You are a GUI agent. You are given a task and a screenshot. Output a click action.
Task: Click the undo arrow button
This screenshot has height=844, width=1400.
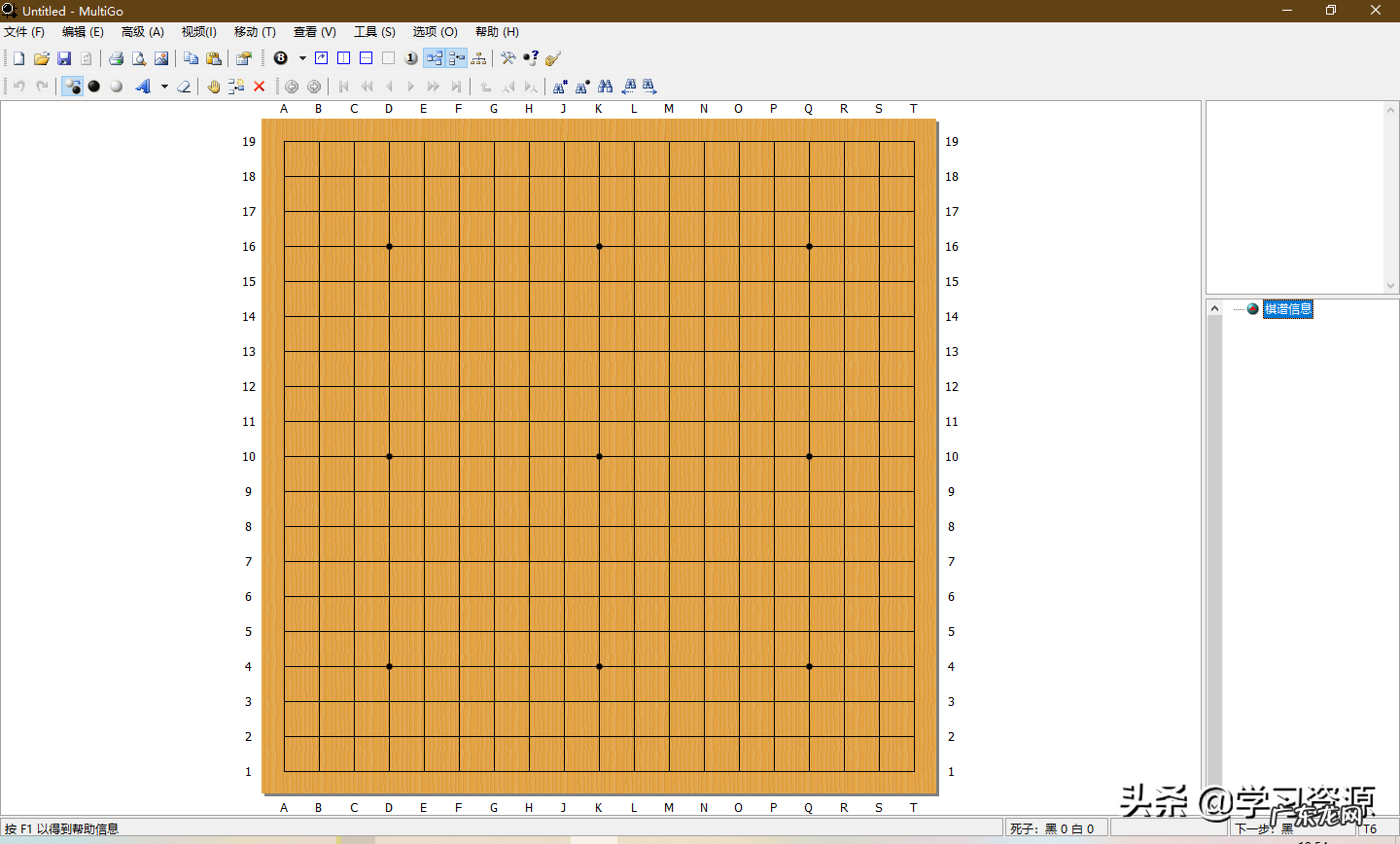tap(18, 87)
